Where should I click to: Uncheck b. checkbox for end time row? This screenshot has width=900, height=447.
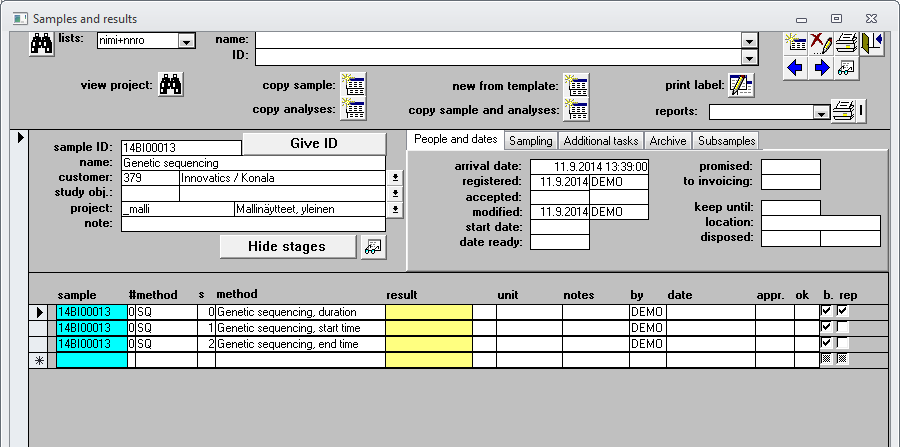coord(826,344)
